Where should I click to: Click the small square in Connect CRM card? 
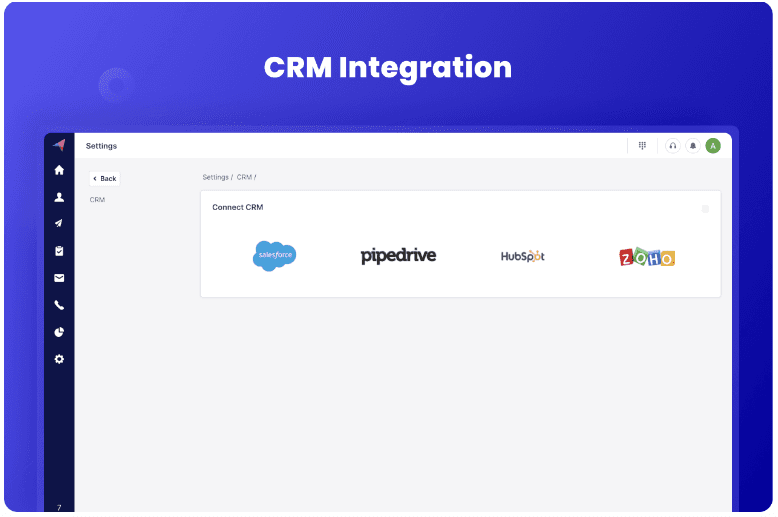(x=705, y=209)
